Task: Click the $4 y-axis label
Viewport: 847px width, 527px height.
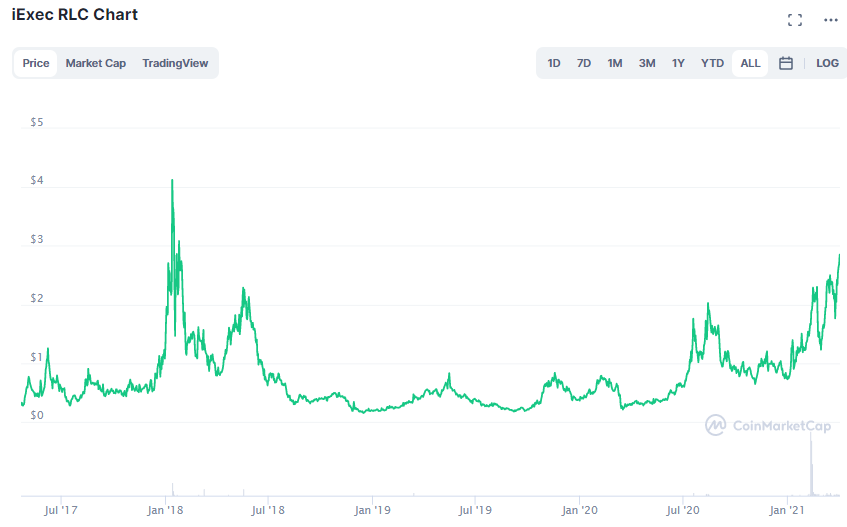Action: tap(37, 180)
